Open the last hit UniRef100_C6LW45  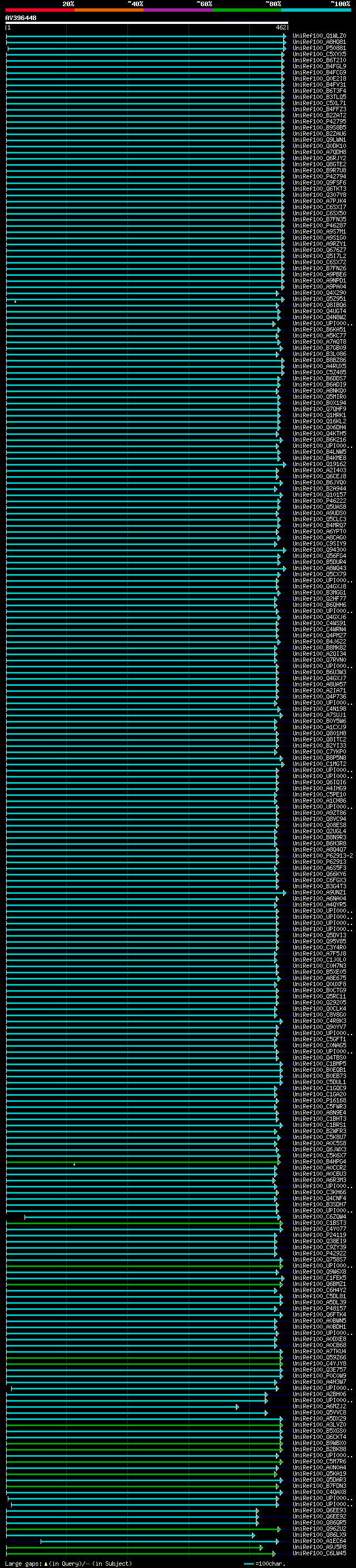coord(319,1553)
